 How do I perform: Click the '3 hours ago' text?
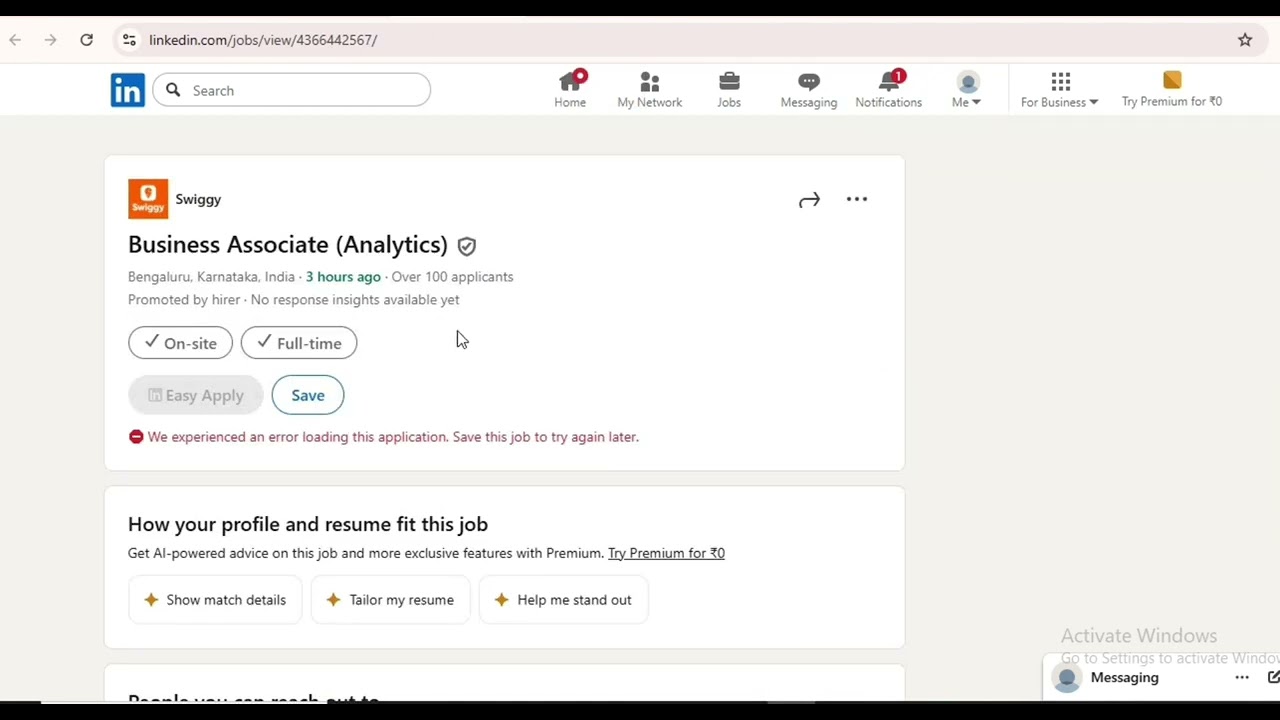point(343,277)
